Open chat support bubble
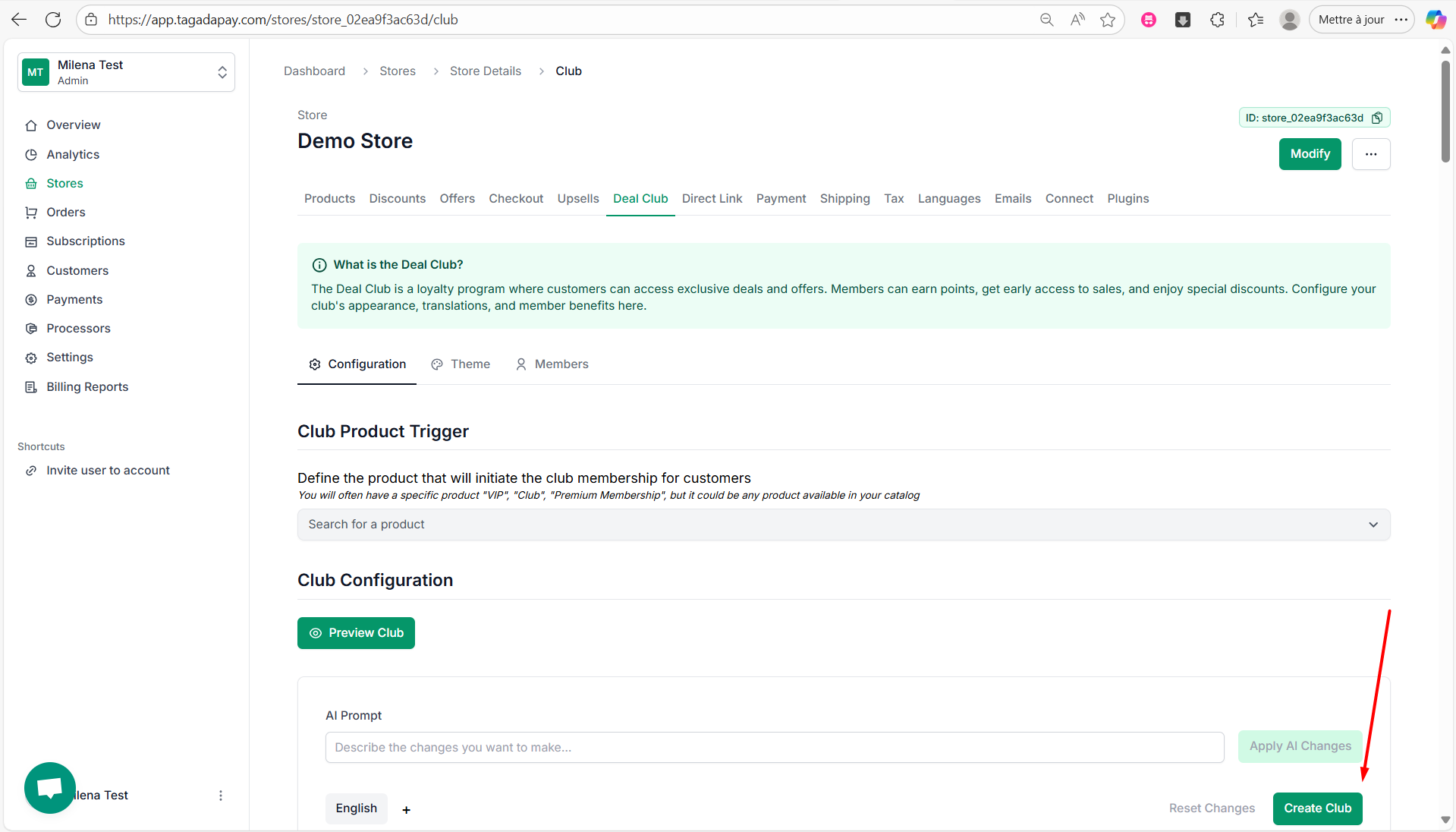Viewport: 1456px width, 832px height. pos(50,787)
